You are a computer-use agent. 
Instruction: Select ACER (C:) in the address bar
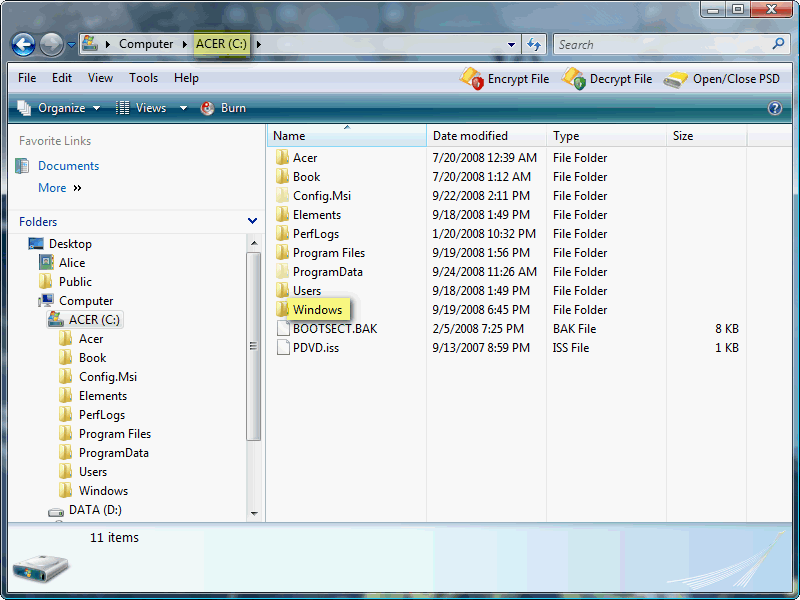[x=221, y=44]
